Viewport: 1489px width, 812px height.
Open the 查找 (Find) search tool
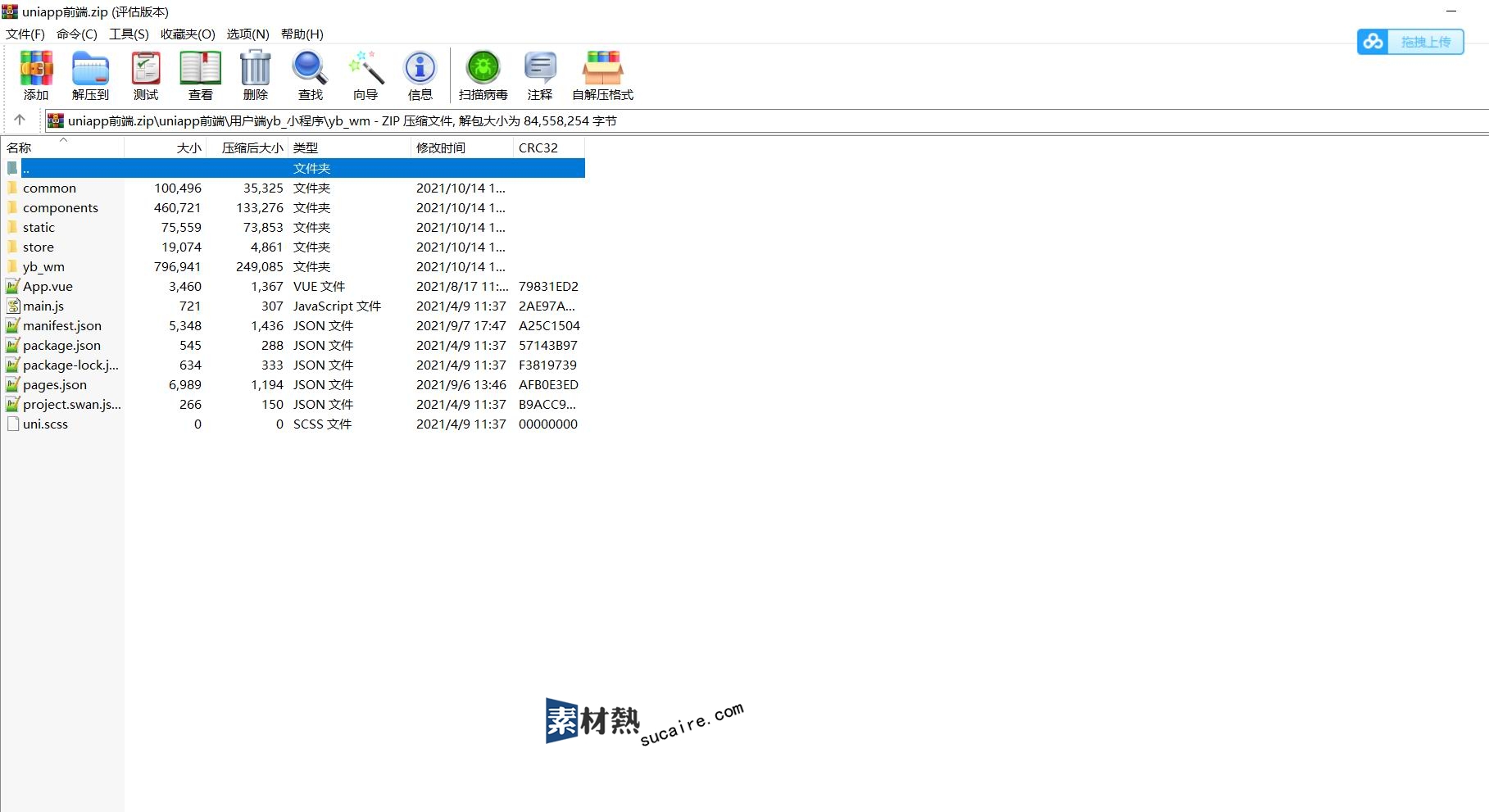(x=311, y=69)
